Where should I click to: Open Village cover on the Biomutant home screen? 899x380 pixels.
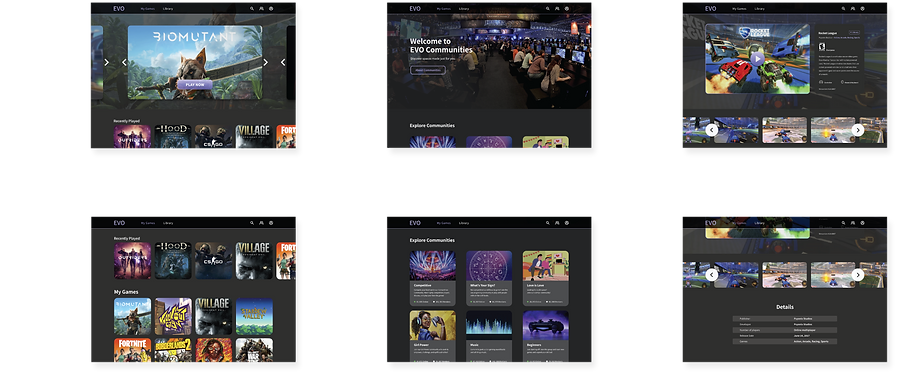click(x=254, y=136)
